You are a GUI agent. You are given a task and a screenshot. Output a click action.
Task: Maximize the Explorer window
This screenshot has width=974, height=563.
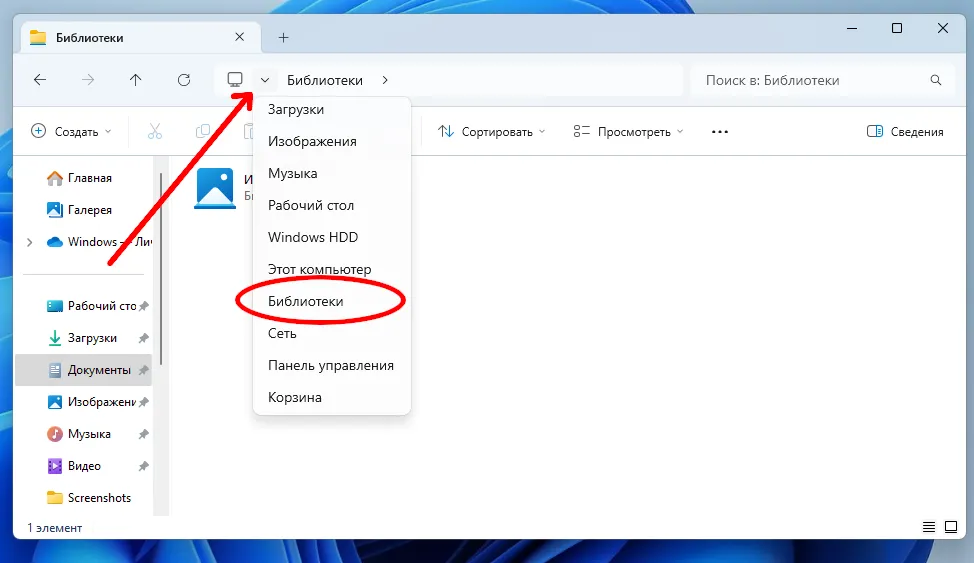pos(897,28)
